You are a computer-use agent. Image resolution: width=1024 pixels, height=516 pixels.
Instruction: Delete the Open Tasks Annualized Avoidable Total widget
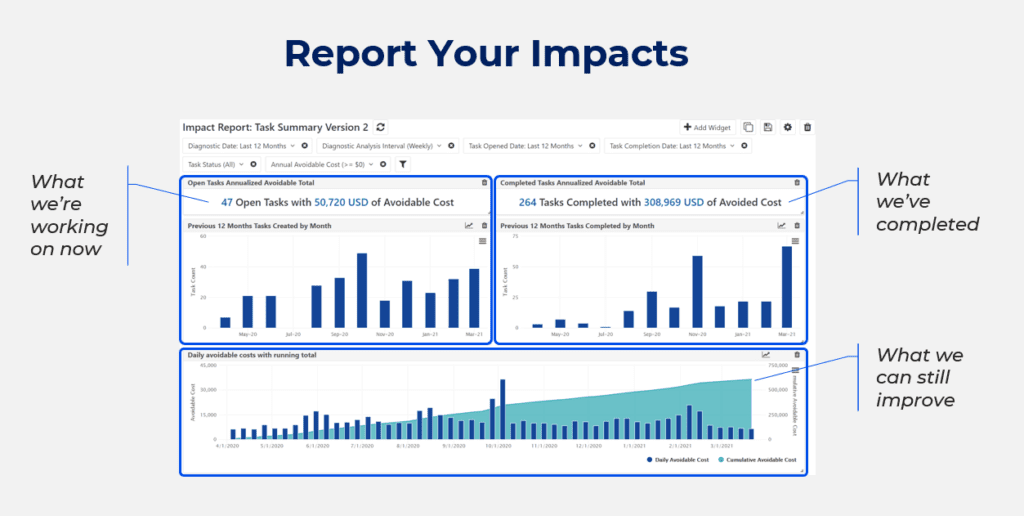coord(485,183)
